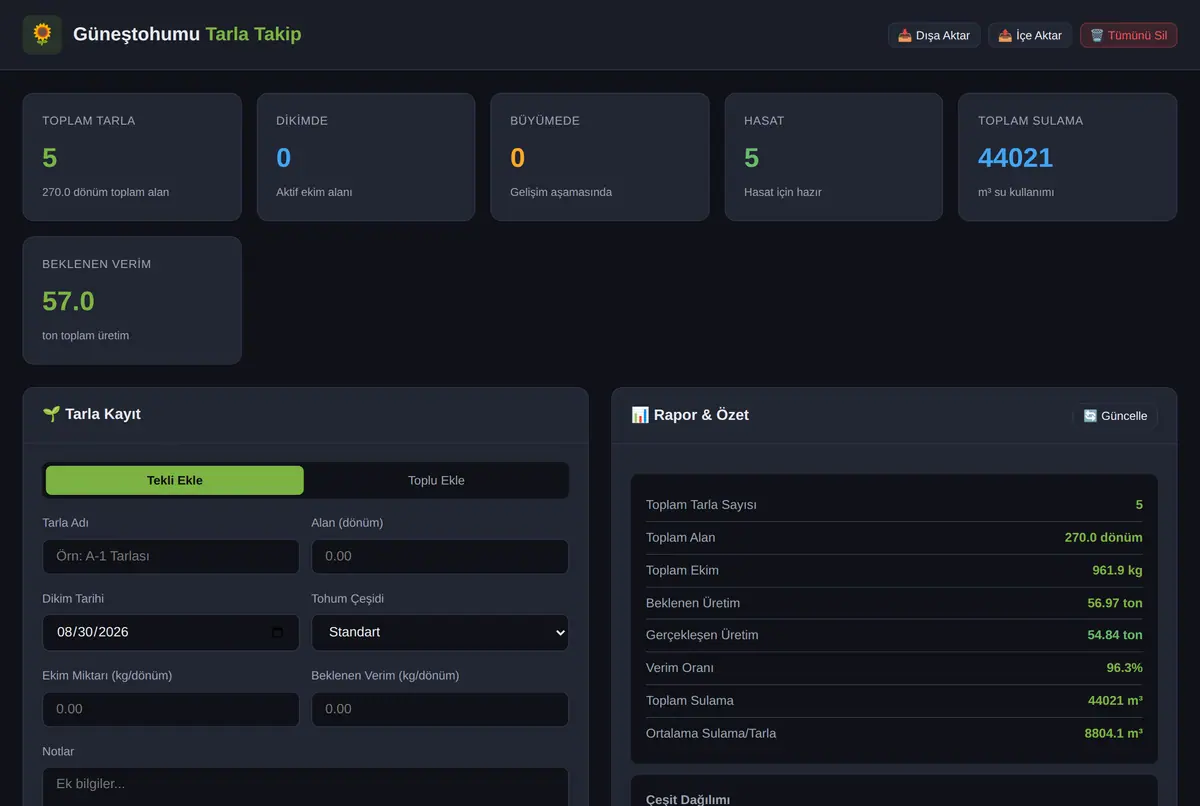Click the Dışa Aktar export button
Screen dimensions: 1200x806
934,35
